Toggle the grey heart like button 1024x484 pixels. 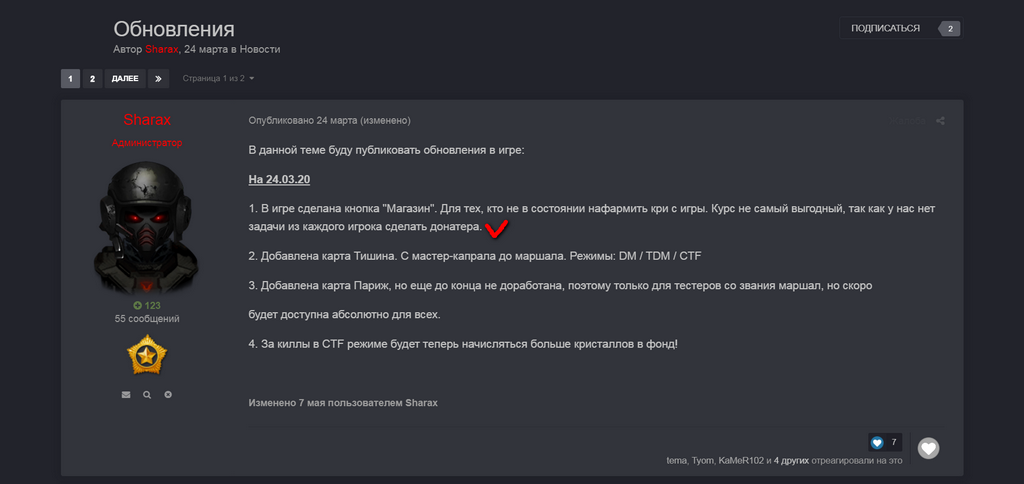pos(929,448)
